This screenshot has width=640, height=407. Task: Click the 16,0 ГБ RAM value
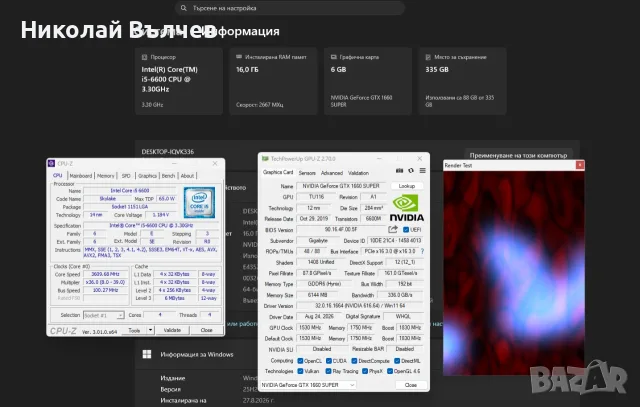pyautogui.click(x=247, y=69)
